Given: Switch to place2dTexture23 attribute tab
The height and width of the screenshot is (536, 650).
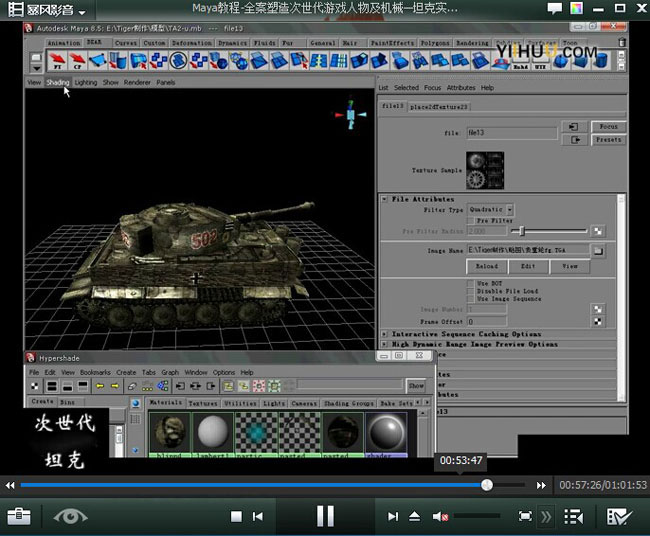Looking at the screenshot, I should click(439, 107).
